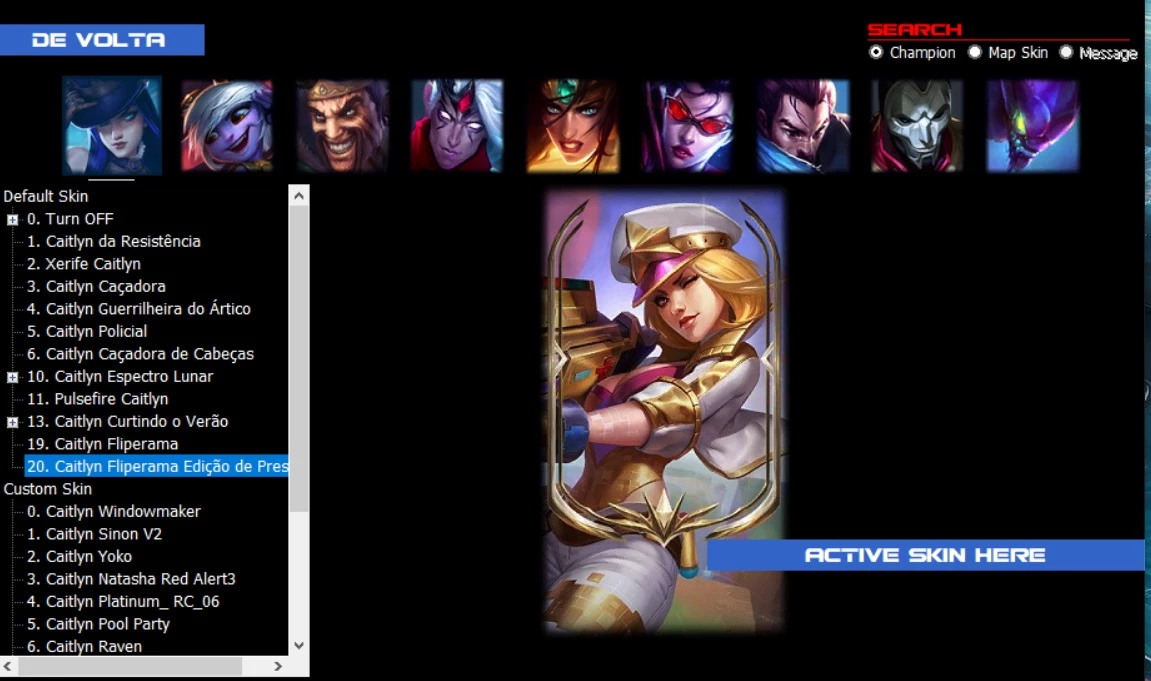The width and height of the screenshot is (1151, 681).
Task: Select 2. Xerife Caitlyn skin
Action: coord(84,263)
